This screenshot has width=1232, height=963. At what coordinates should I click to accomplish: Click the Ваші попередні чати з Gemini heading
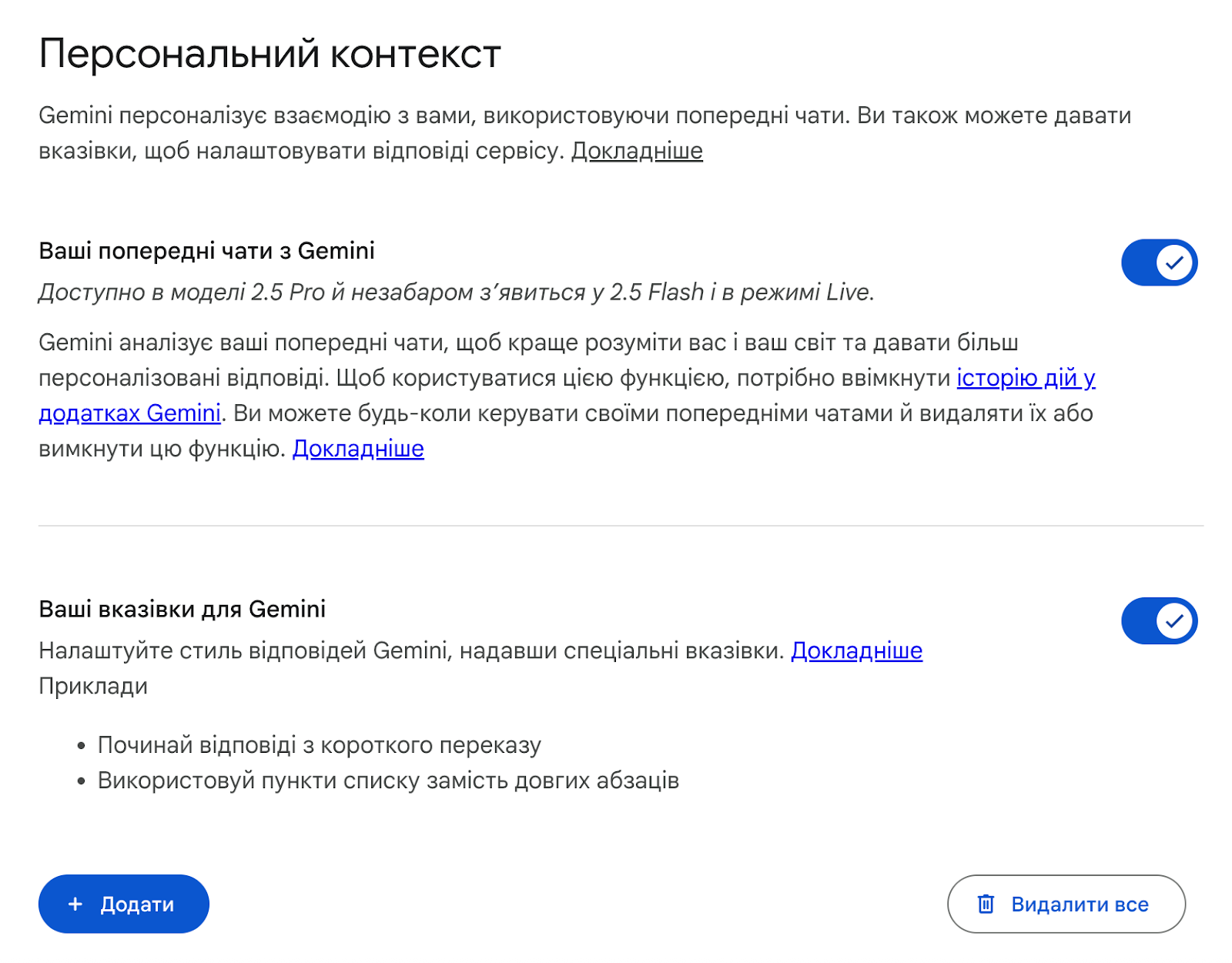(x=206, y=251)
